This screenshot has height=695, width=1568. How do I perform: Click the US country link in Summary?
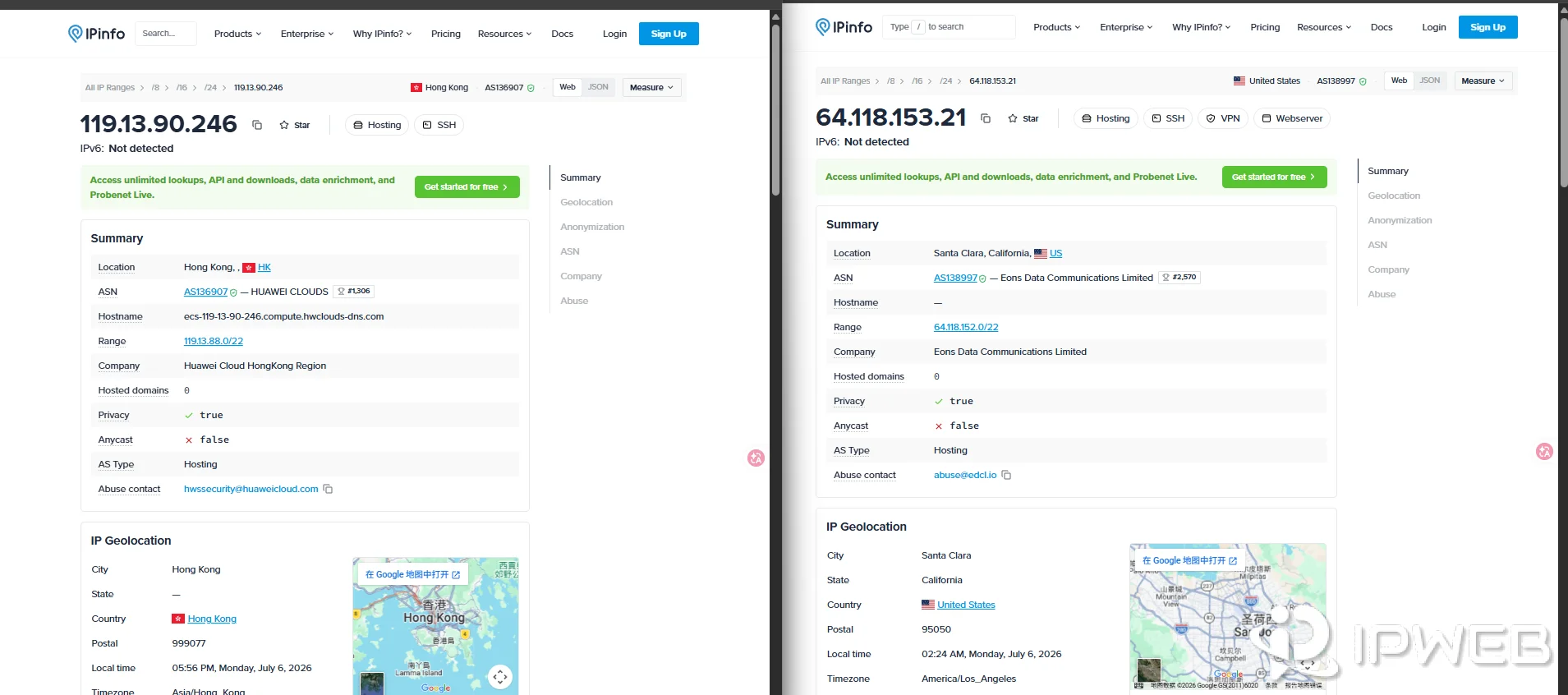[x=1056, y=253]
